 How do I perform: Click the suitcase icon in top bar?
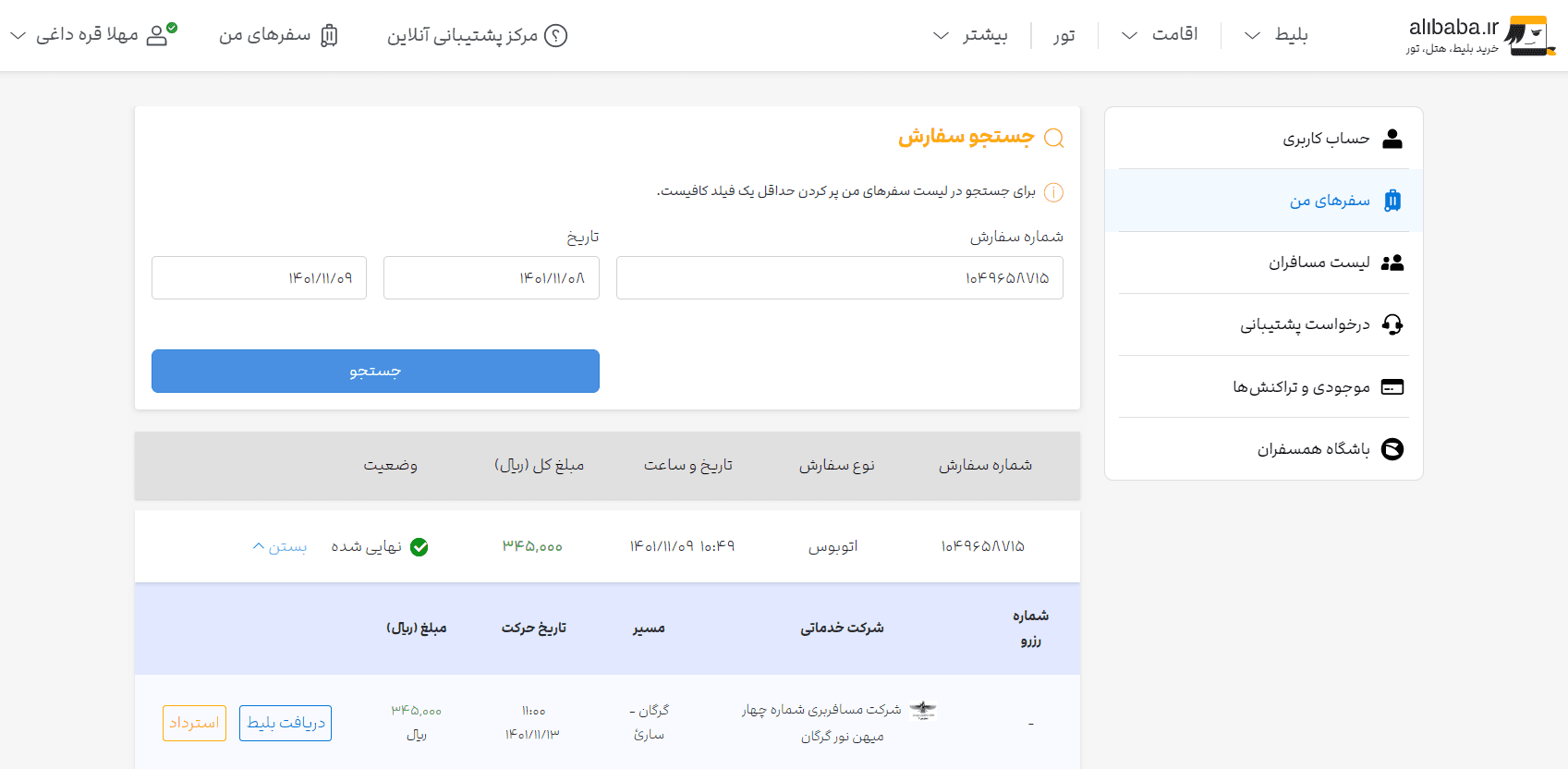[x=329, y=35]
